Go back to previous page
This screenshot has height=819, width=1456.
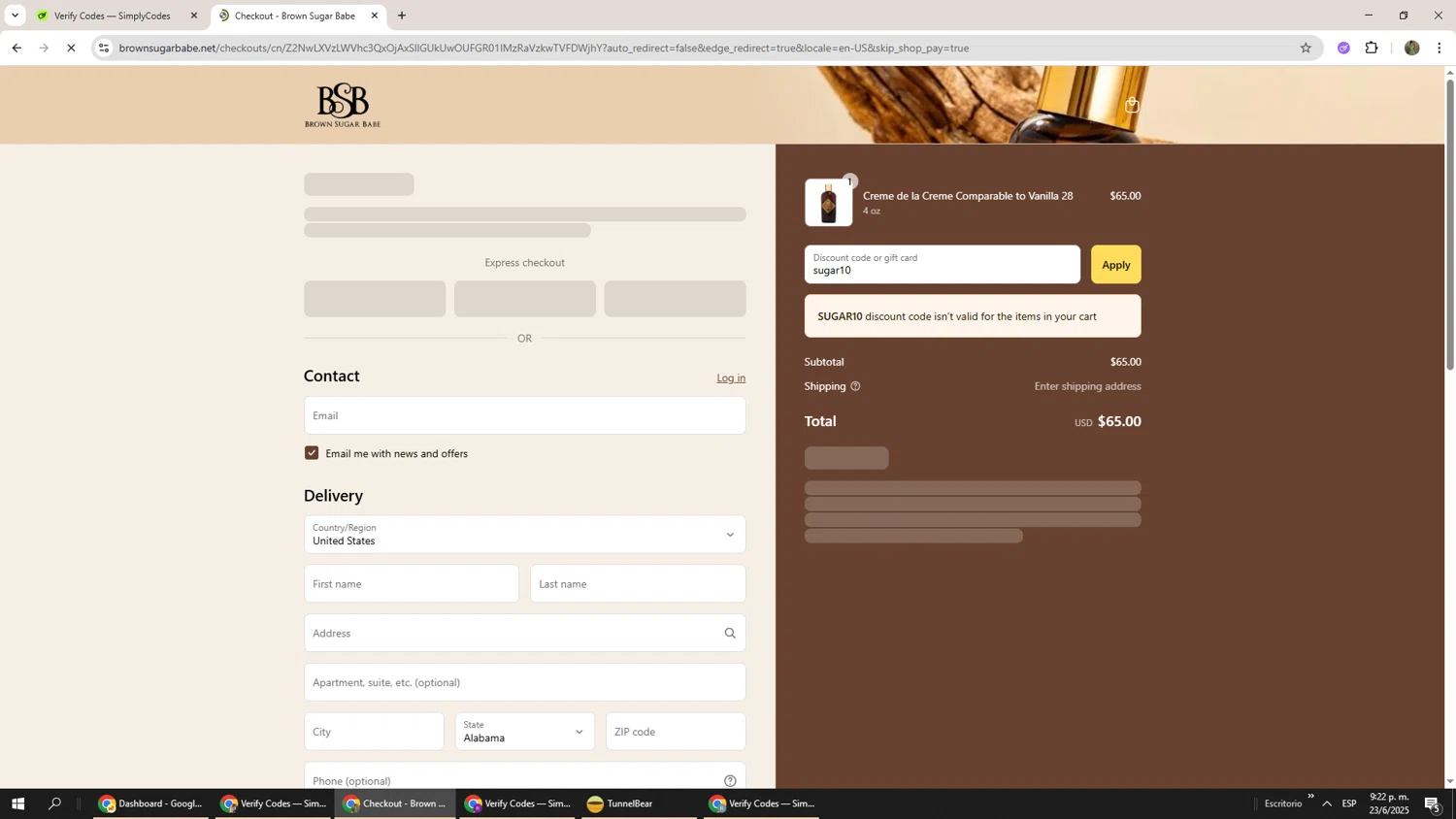(x=17, y=48)
